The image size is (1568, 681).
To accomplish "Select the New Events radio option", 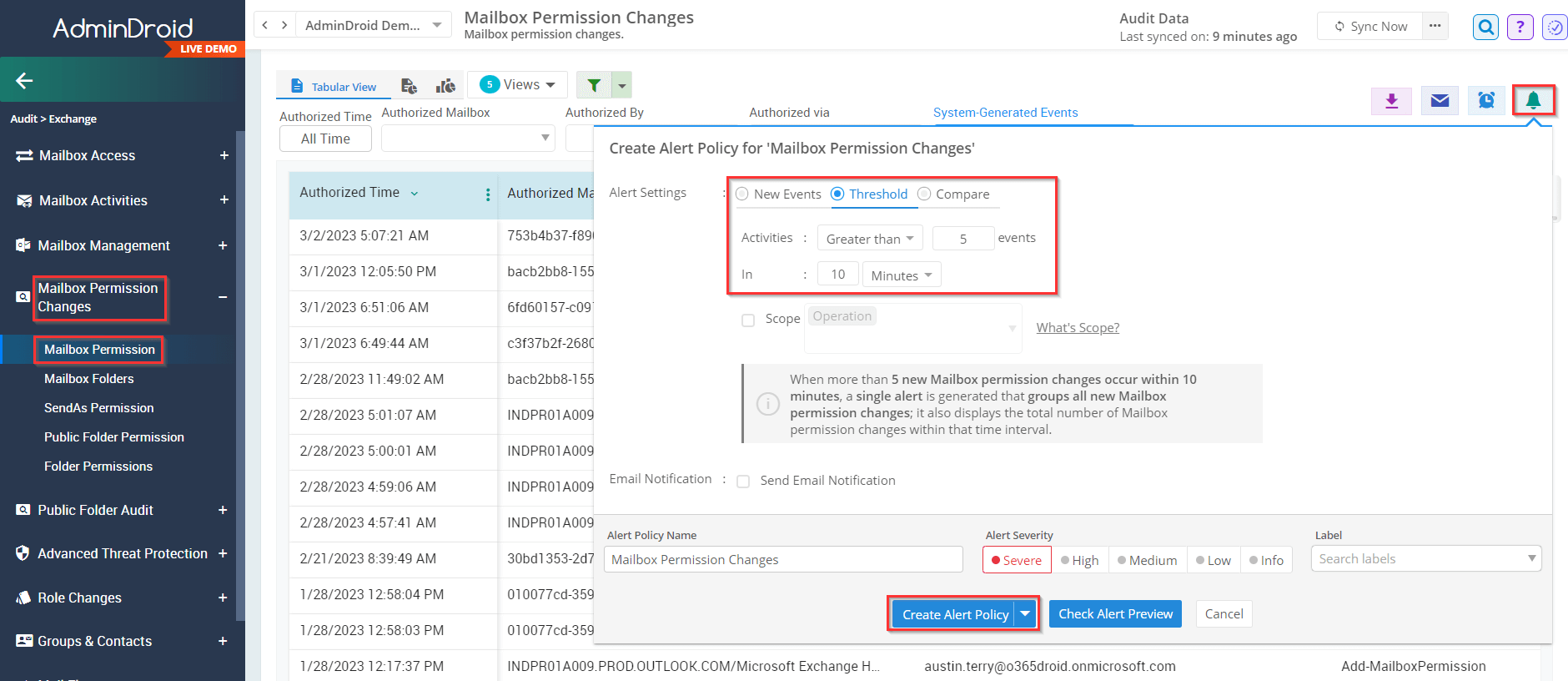I will tap(742, 194).
